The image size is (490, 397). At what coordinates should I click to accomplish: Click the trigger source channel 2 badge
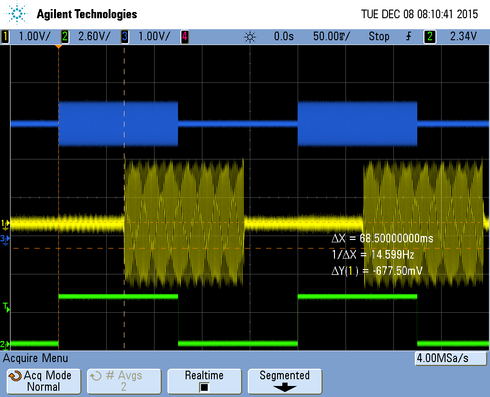[x=430, y=36]
